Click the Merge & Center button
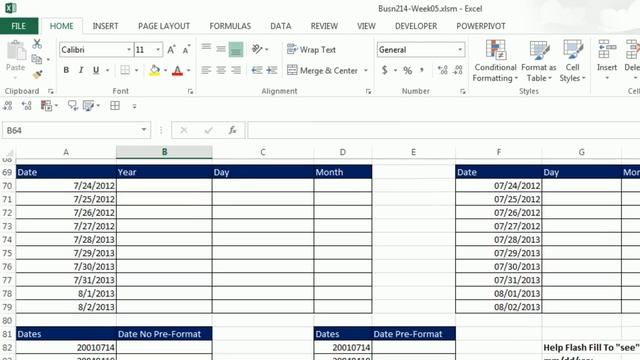This screenshot has height=360, width=640. 322,70
